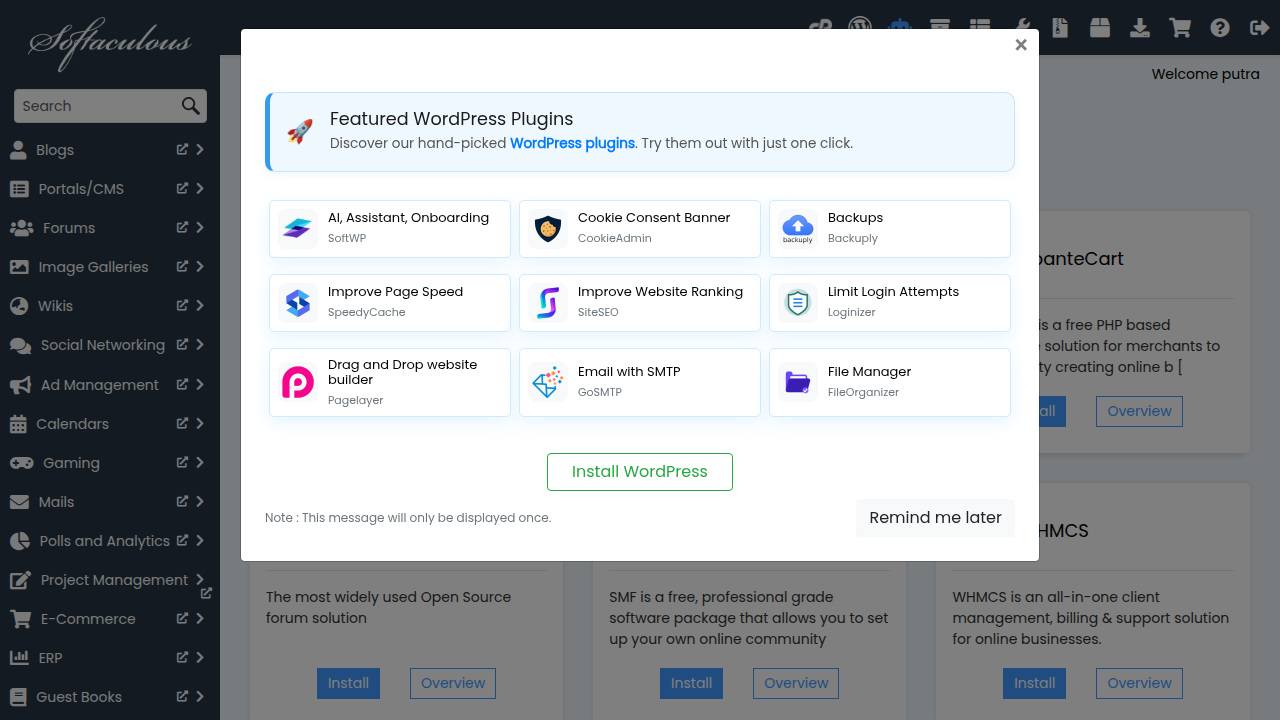The width and height of the screenshot is (1280, 720).
Task: Click the Pagelayer plugin icon
Action: [297, 382]
